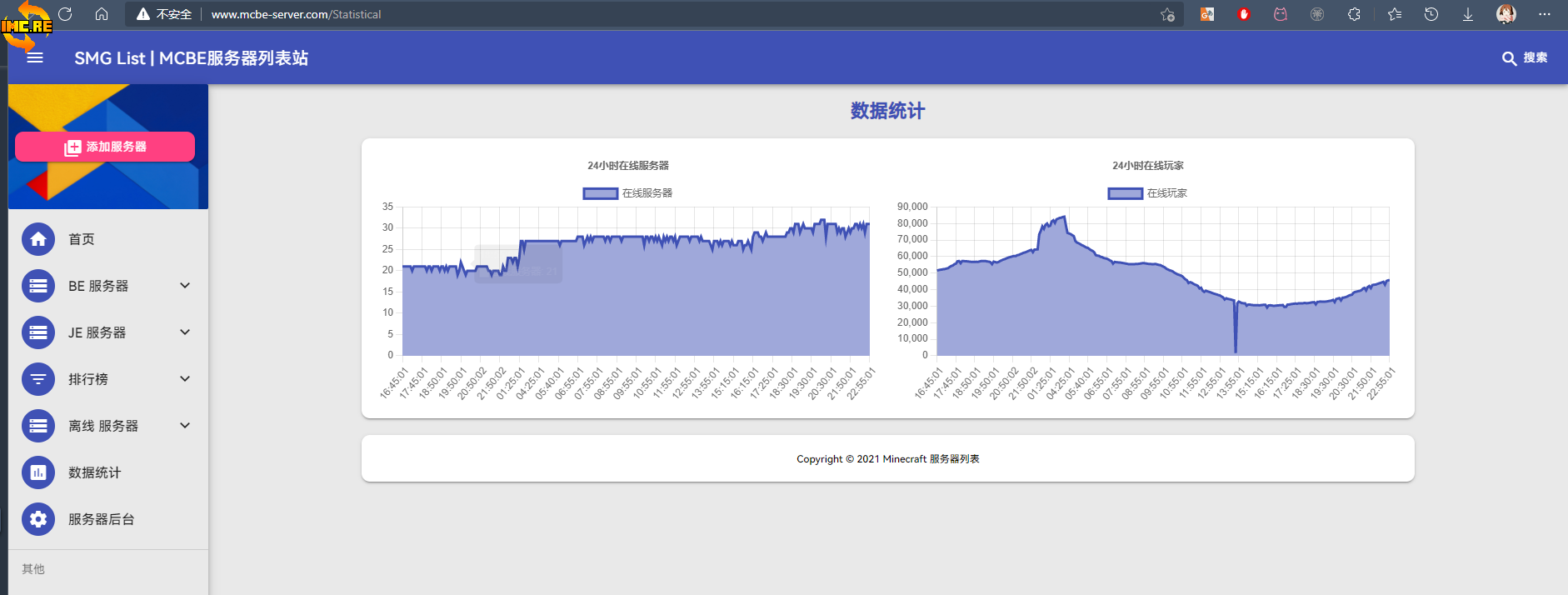Open browser history icon
Viewport: 1568px width, 595px height.
(x=1431, y=14)
